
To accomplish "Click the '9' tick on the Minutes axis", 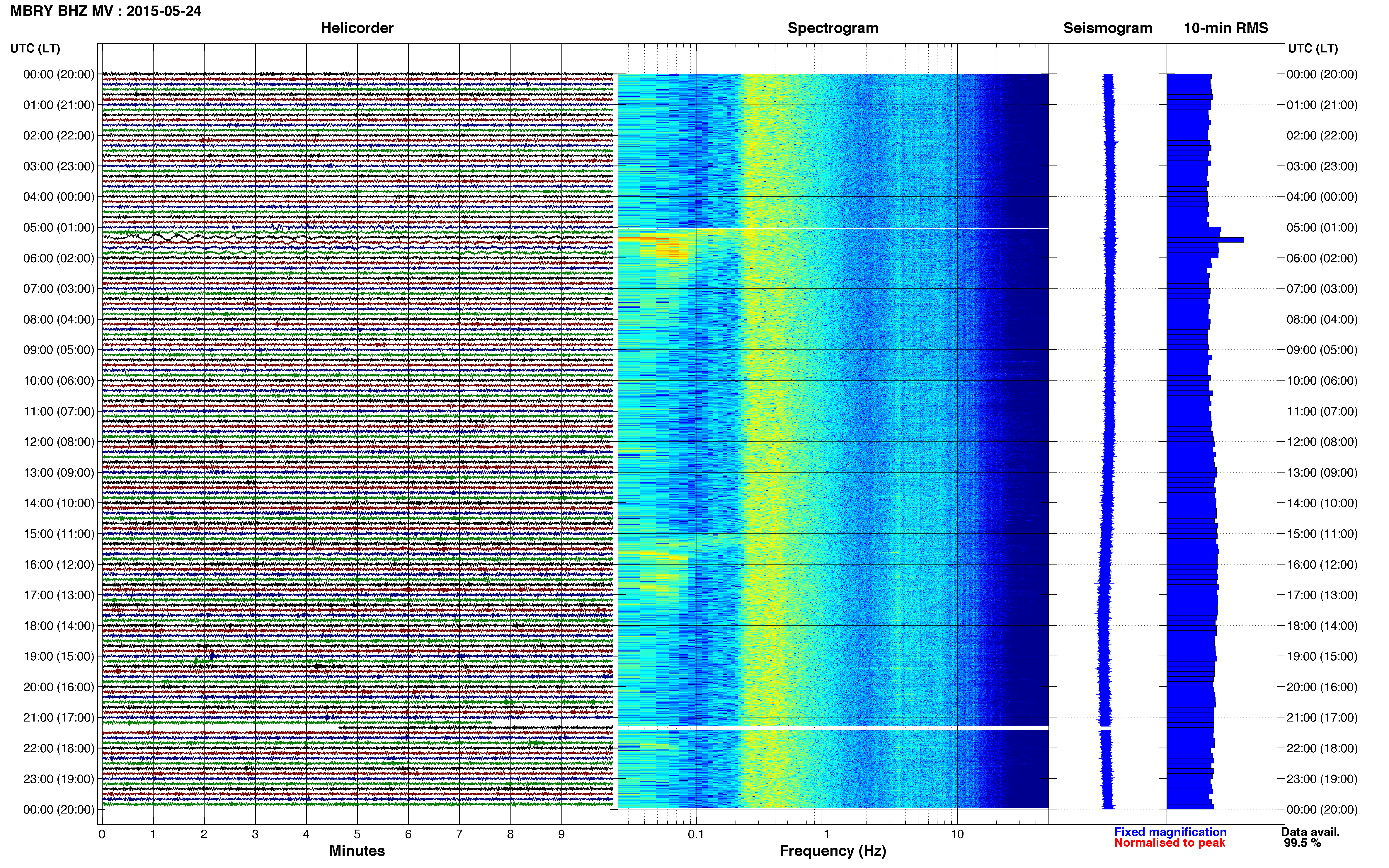I will 561,834.
